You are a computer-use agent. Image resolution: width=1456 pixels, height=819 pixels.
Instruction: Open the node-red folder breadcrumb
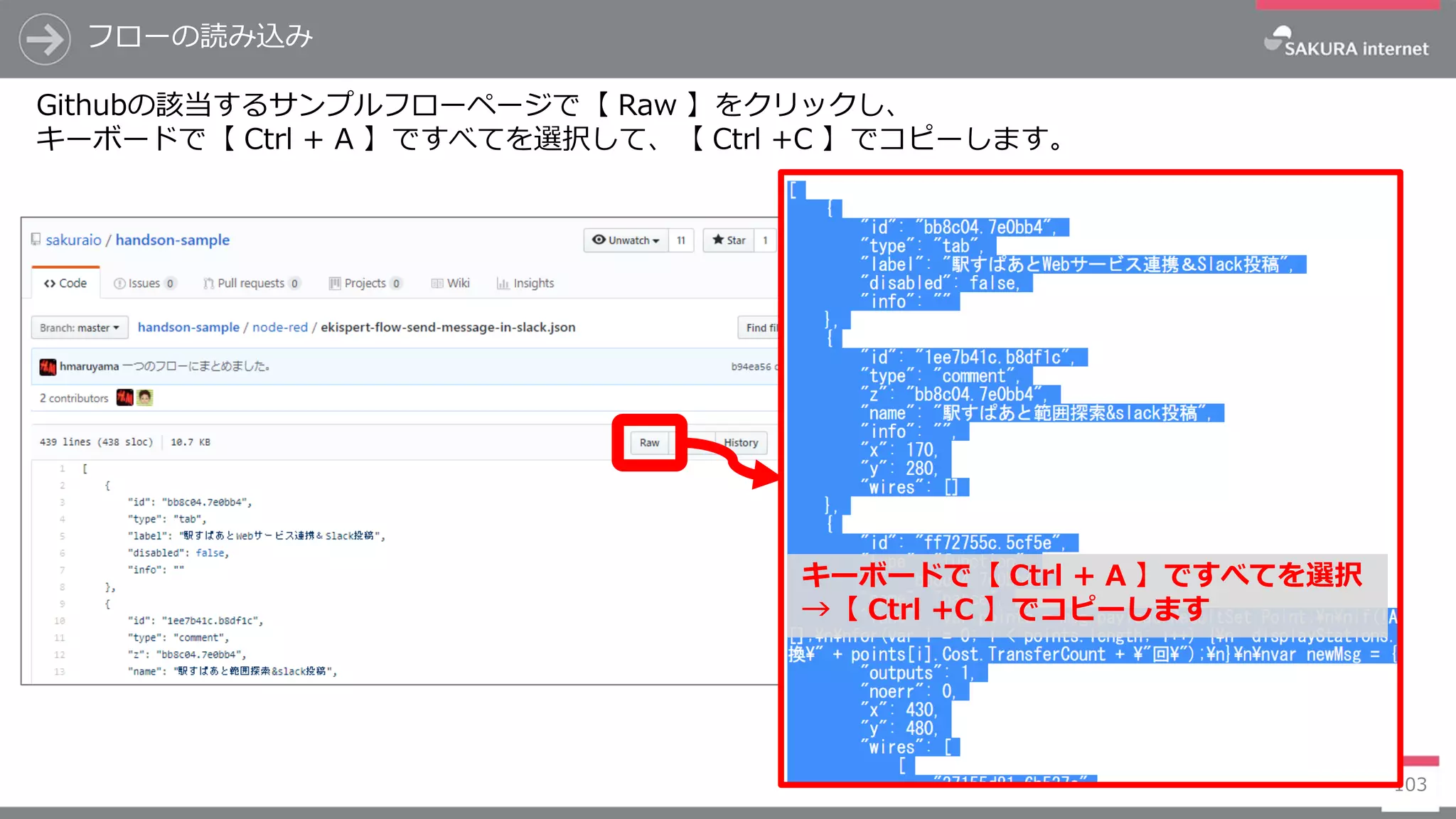[x=280, y=327]
